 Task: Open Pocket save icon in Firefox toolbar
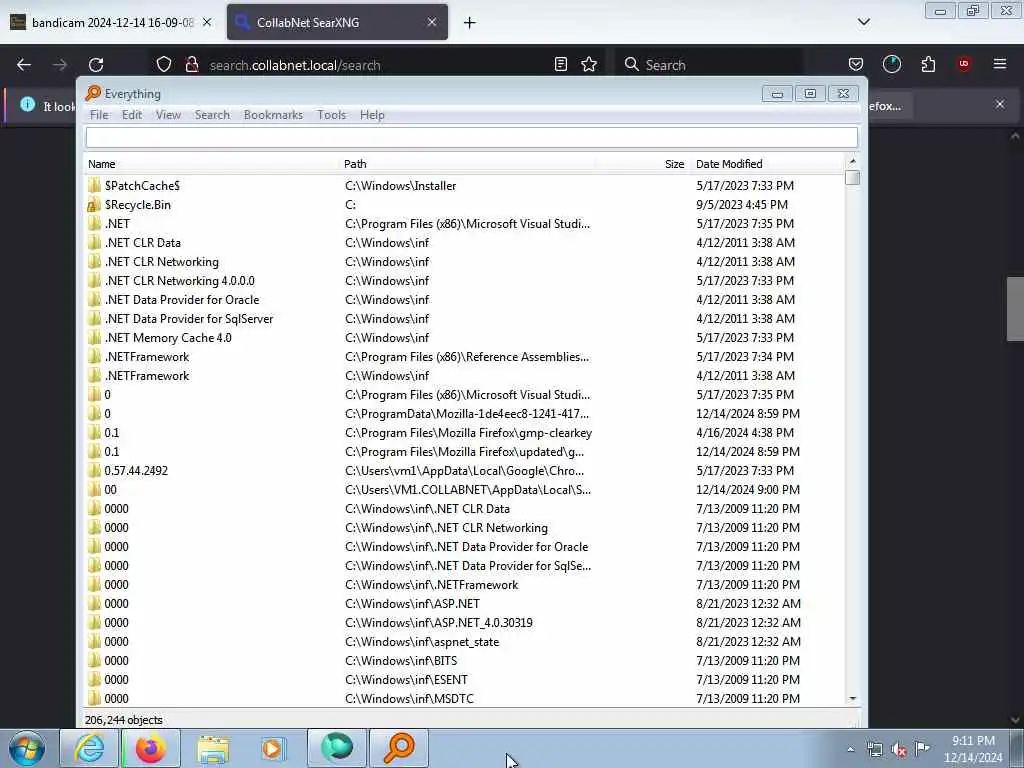pos(856,64)
